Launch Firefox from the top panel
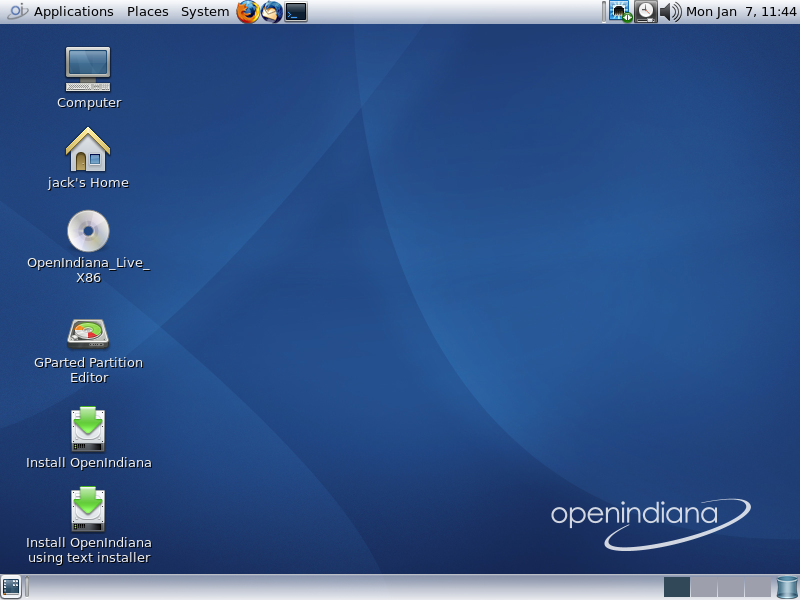800x600 pixels. click(x=247, y=12)
